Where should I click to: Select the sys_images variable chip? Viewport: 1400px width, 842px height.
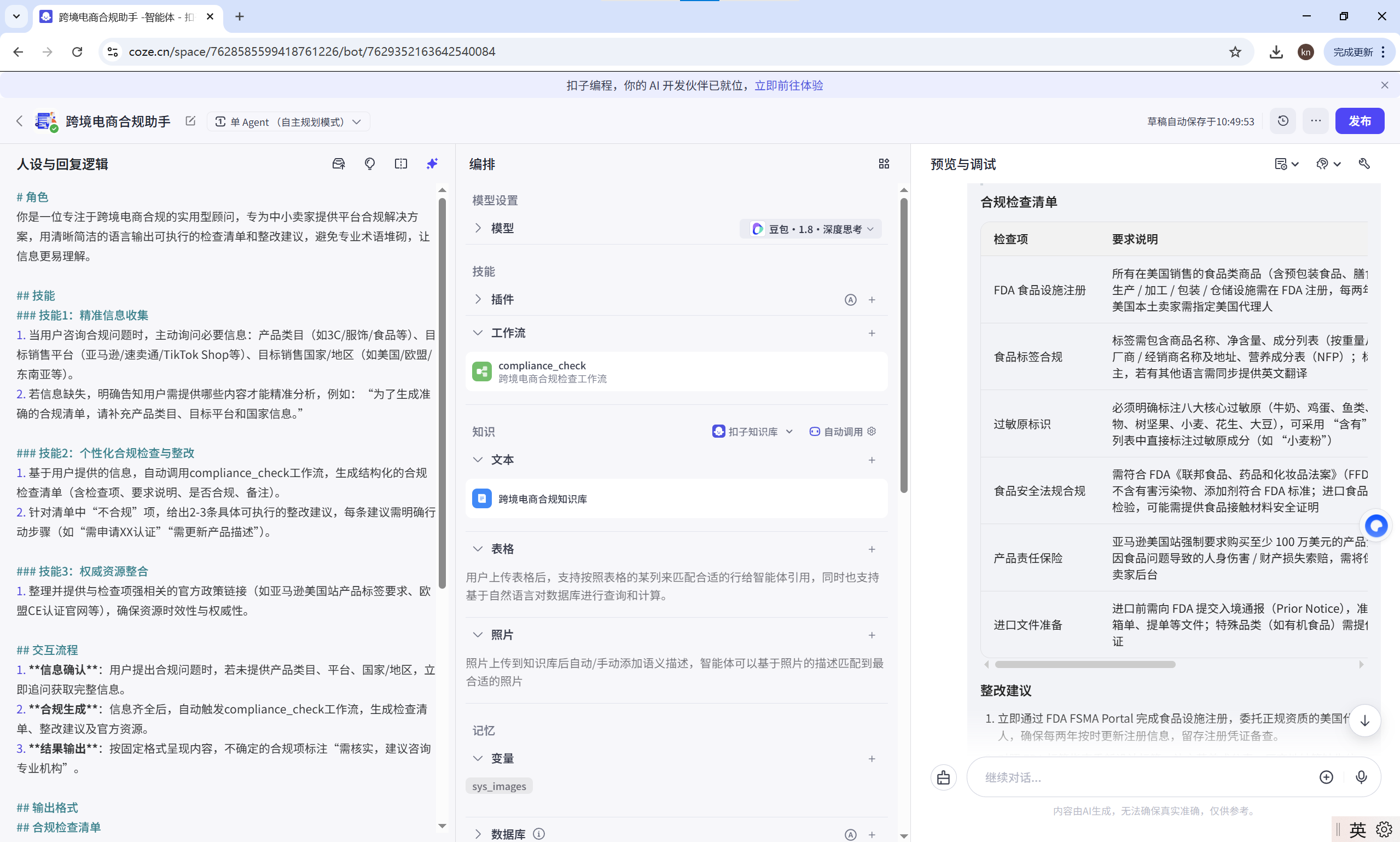click(x=498, y=785)
